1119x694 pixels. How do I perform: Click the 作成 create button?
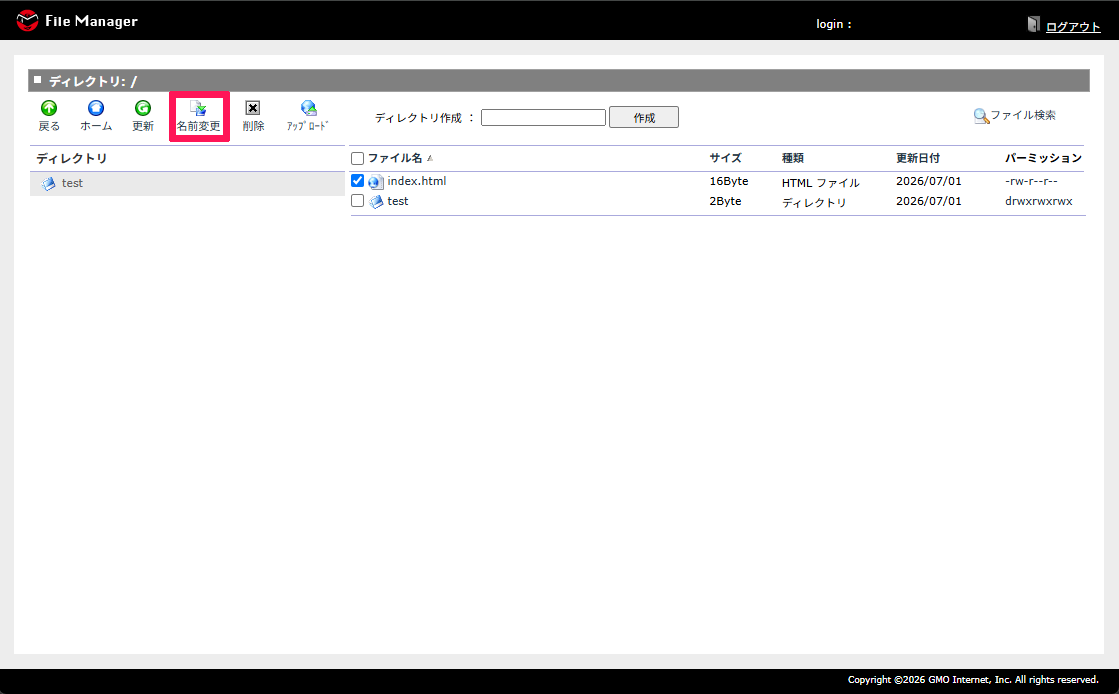pos(644,117)
